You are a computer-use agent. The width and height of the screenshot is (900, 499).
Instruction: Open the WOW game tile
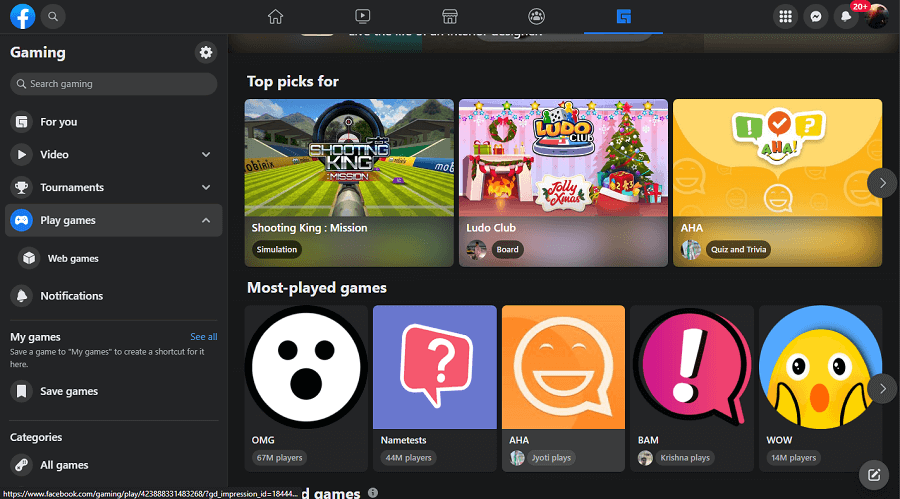tap(820, 388)
